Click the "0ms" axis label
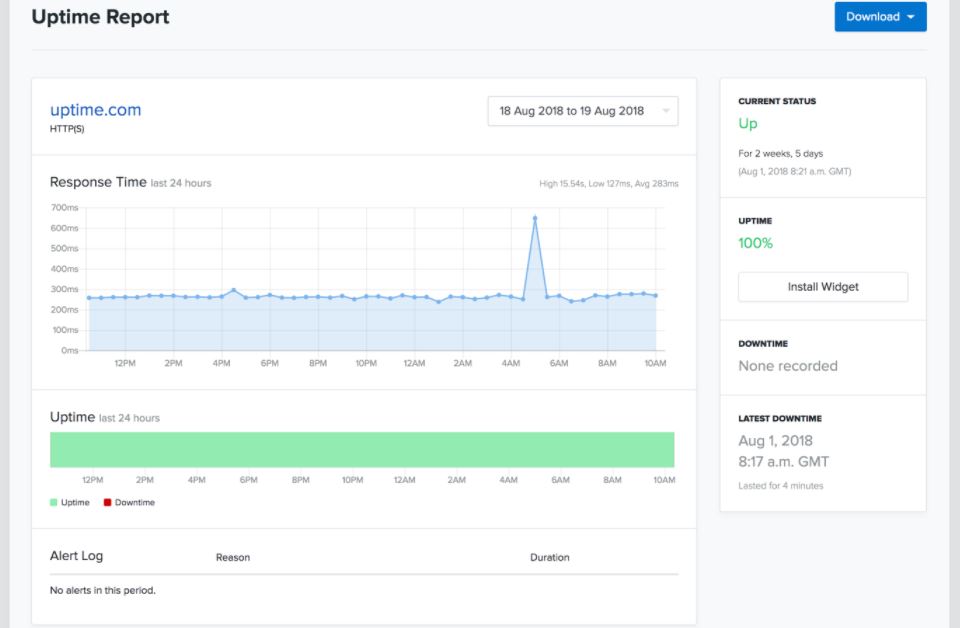 [70, 350]
